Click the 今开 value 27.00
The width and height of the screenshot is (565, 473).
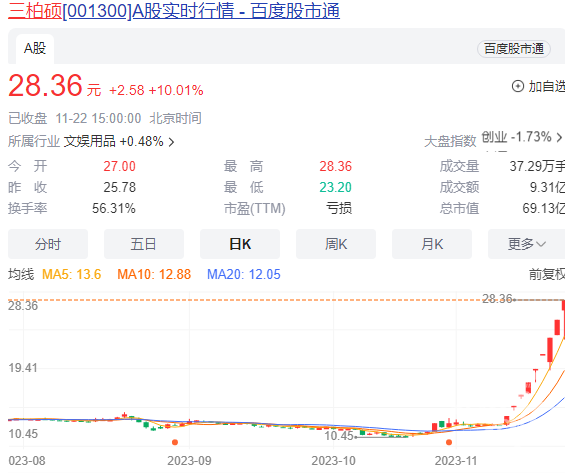[x=119, y=166]
